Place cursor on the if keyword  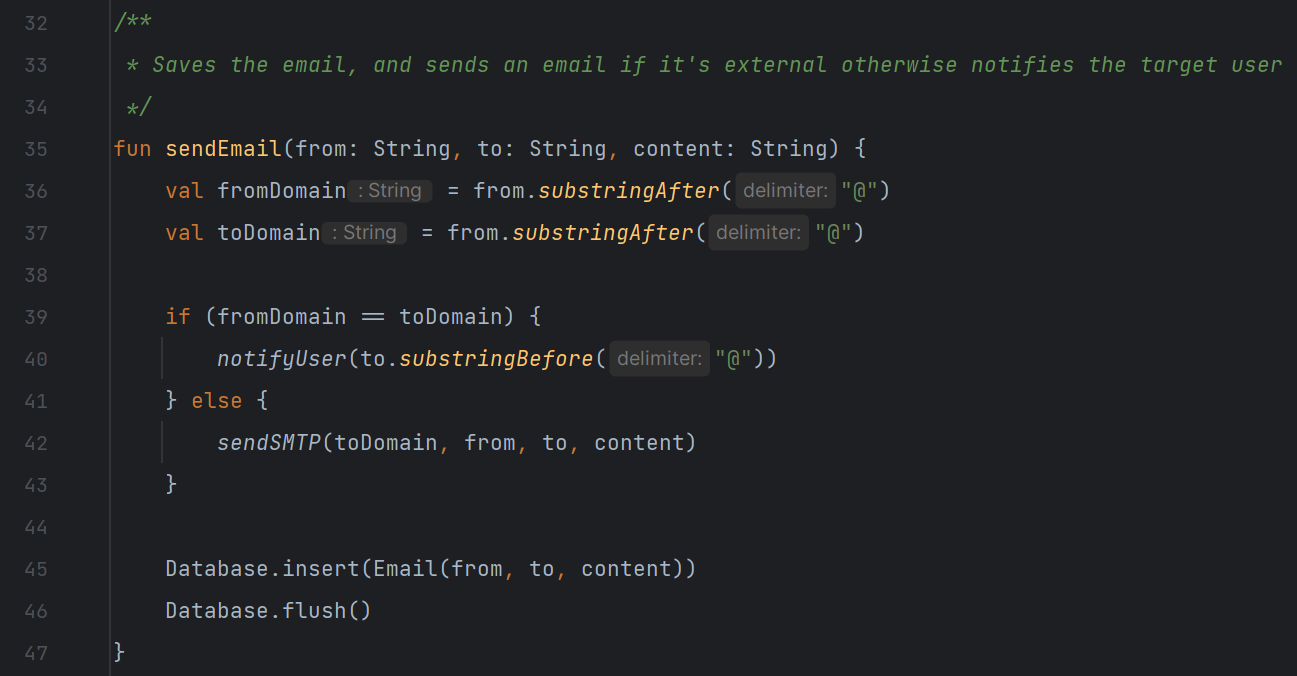pyautogui.click(x=177, y=317)
